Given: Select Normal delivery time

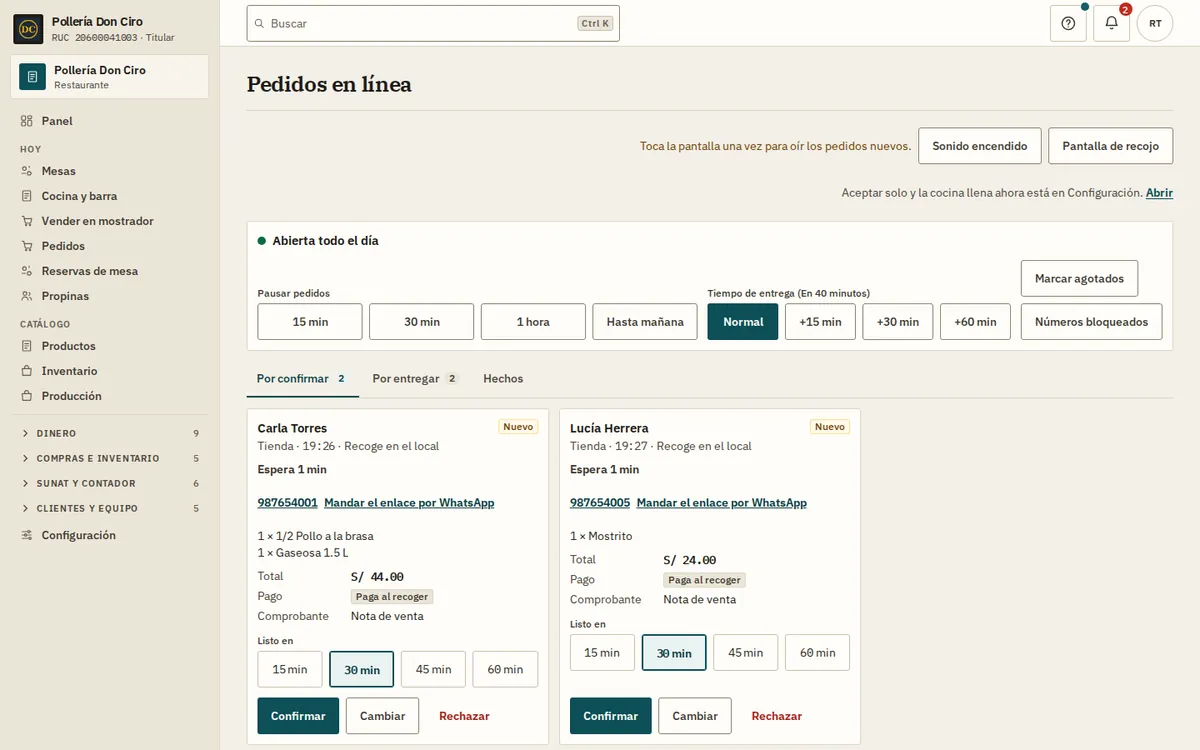Looking at the screenshot, I should (743, 322).
